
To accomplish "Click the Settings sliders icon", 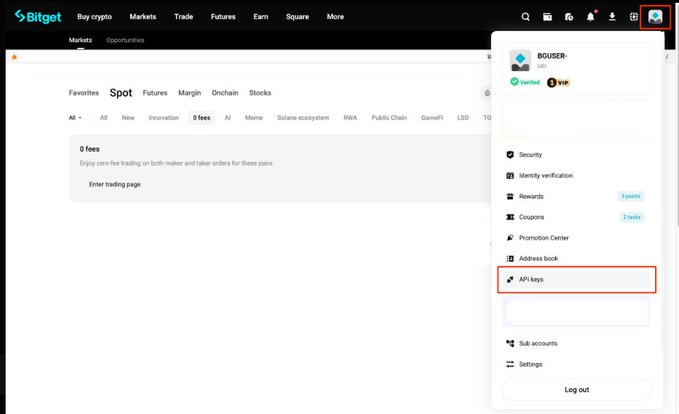I will click(x=510, y=364).
